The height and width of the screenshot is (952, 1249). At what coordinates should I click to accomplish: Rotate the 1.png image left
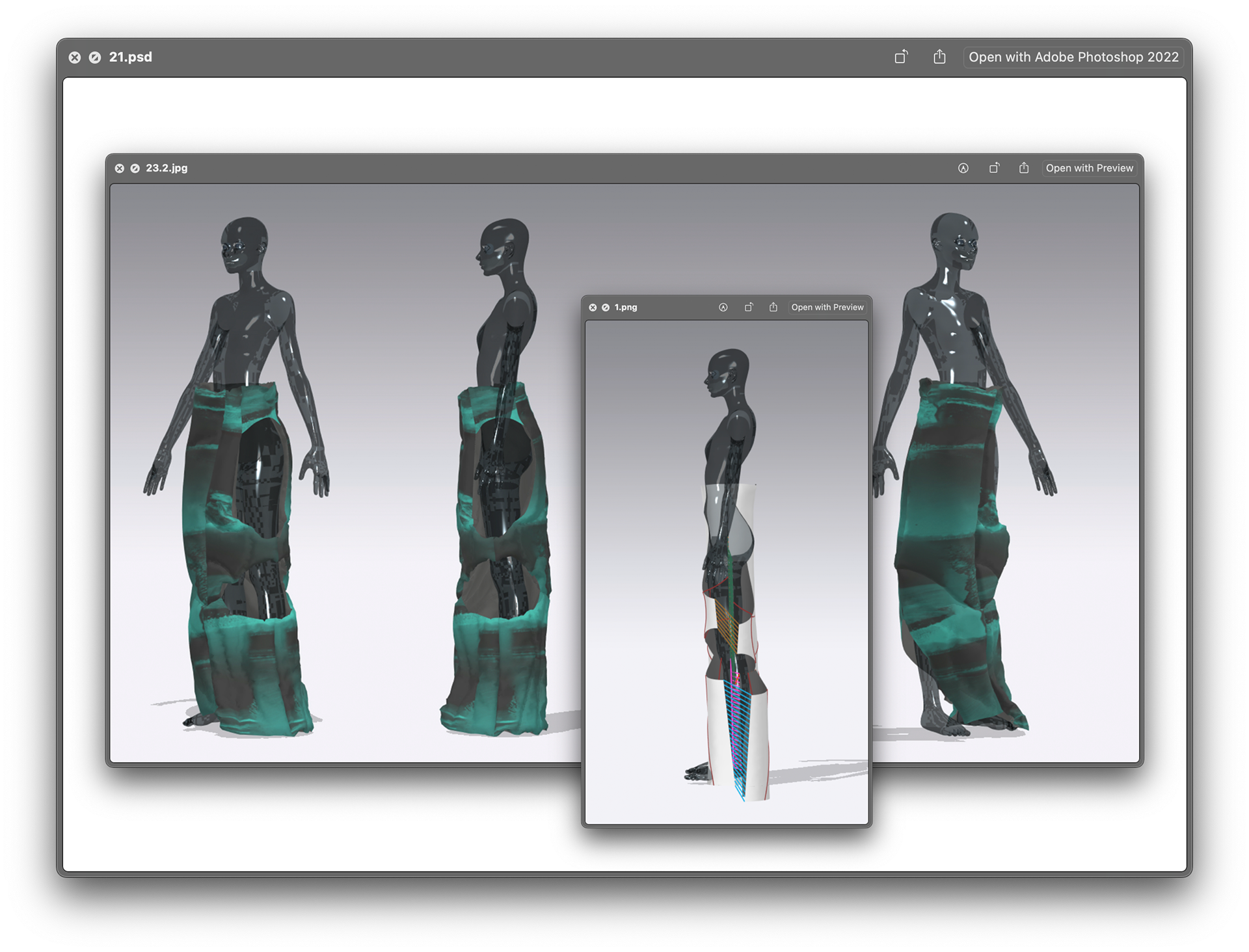pos(749,308)
